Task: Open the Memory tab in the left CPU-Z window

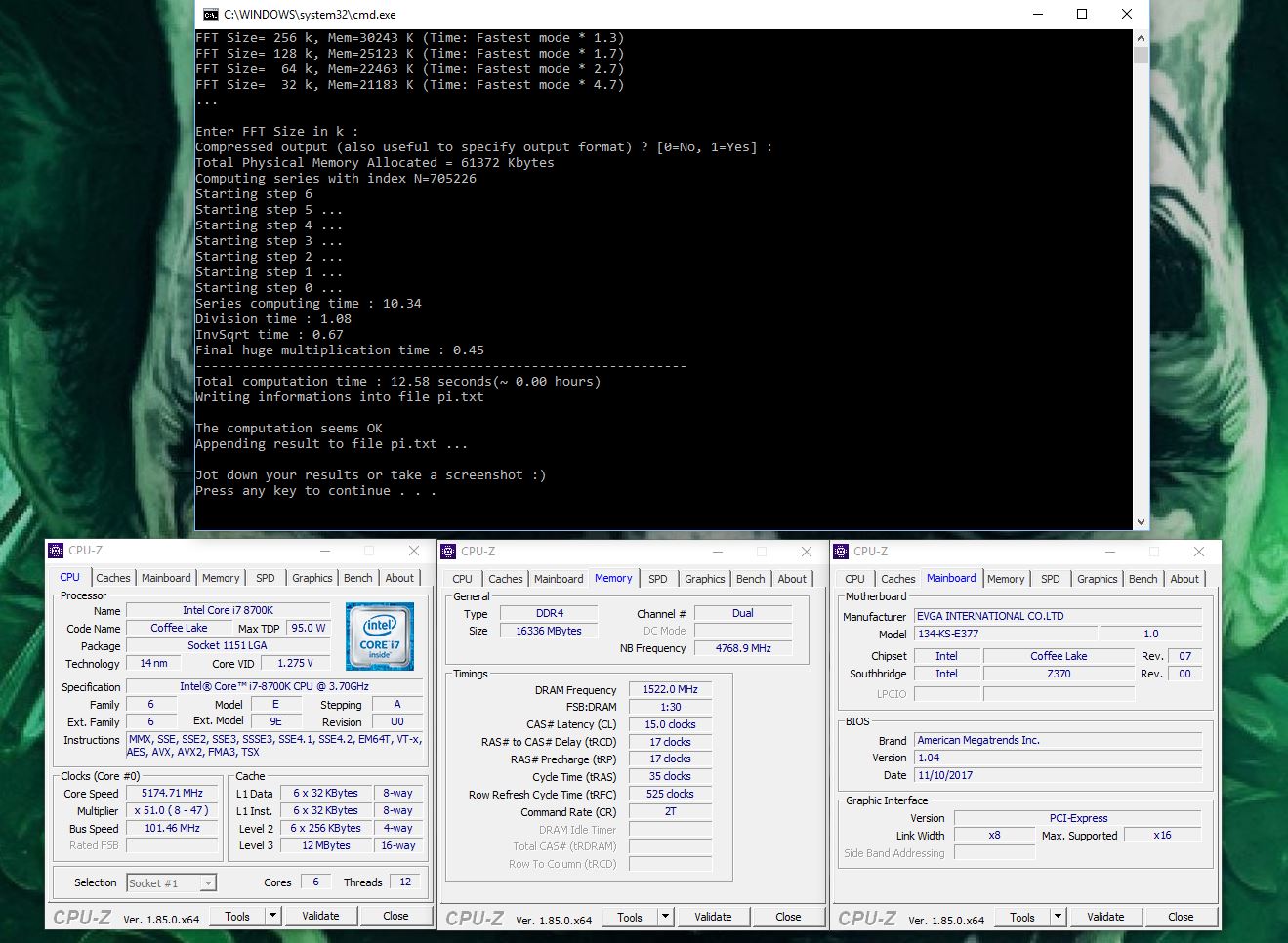Action: [x=221, y=578]
